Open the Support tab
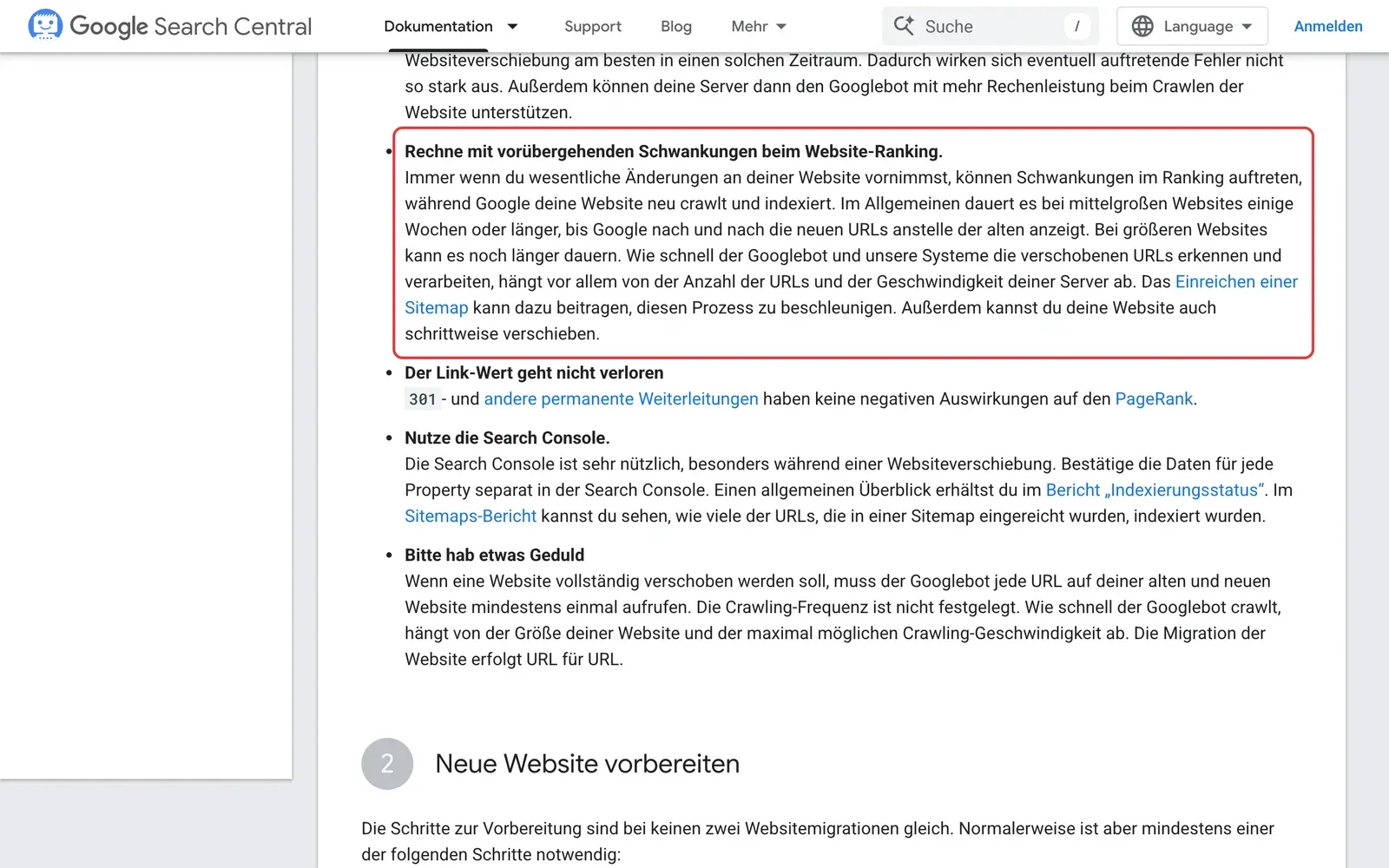This screenshot has height=868, width=1389. click(x=593, y=26)
